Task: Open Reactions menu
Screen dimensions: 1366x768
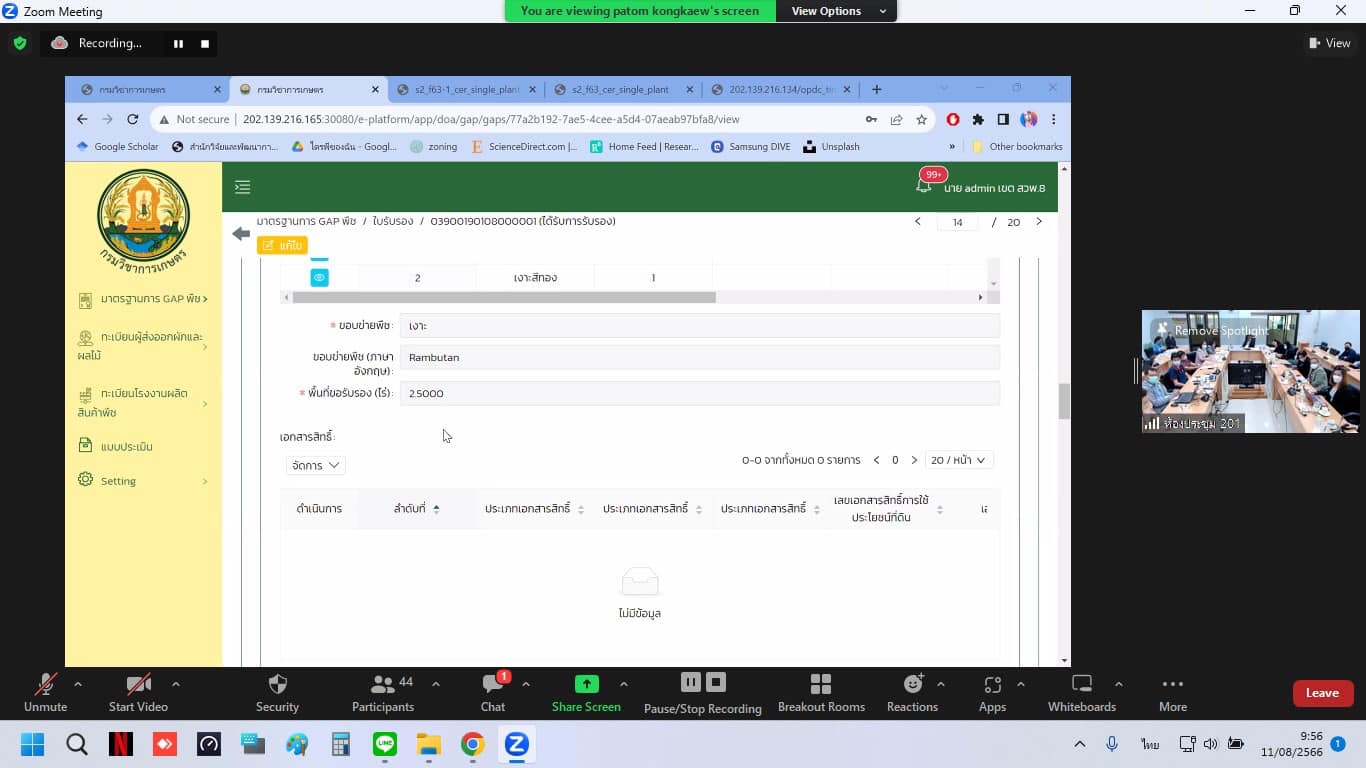Action: pyautogui.click(x=912, y=685)
